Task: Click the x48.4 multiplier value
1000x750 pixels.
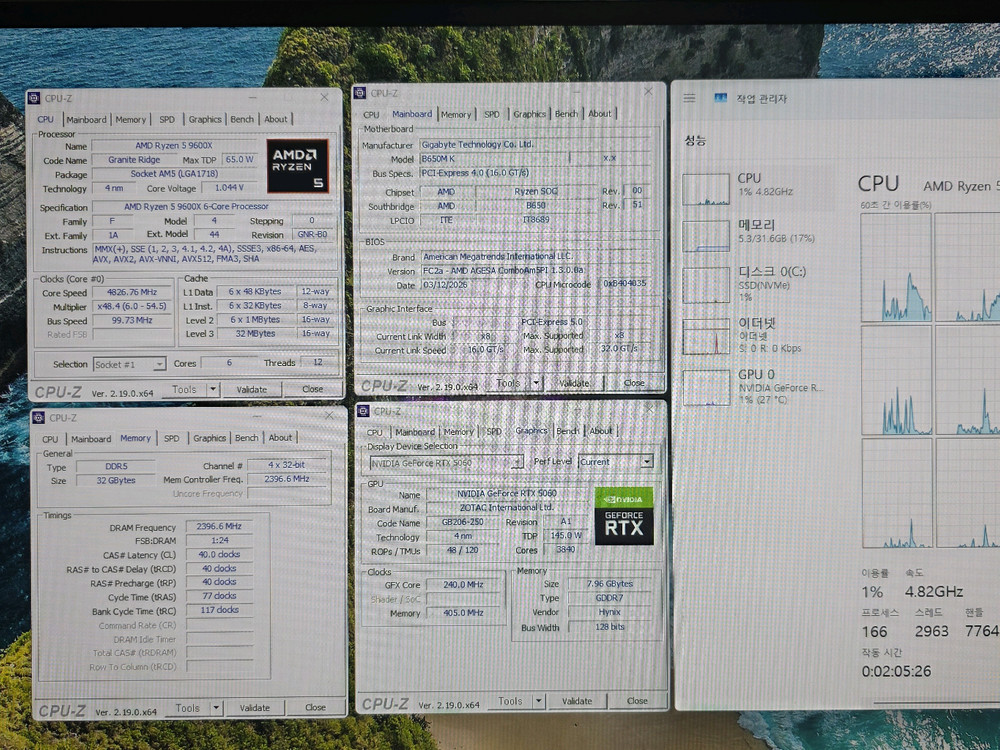Action: 132,306
